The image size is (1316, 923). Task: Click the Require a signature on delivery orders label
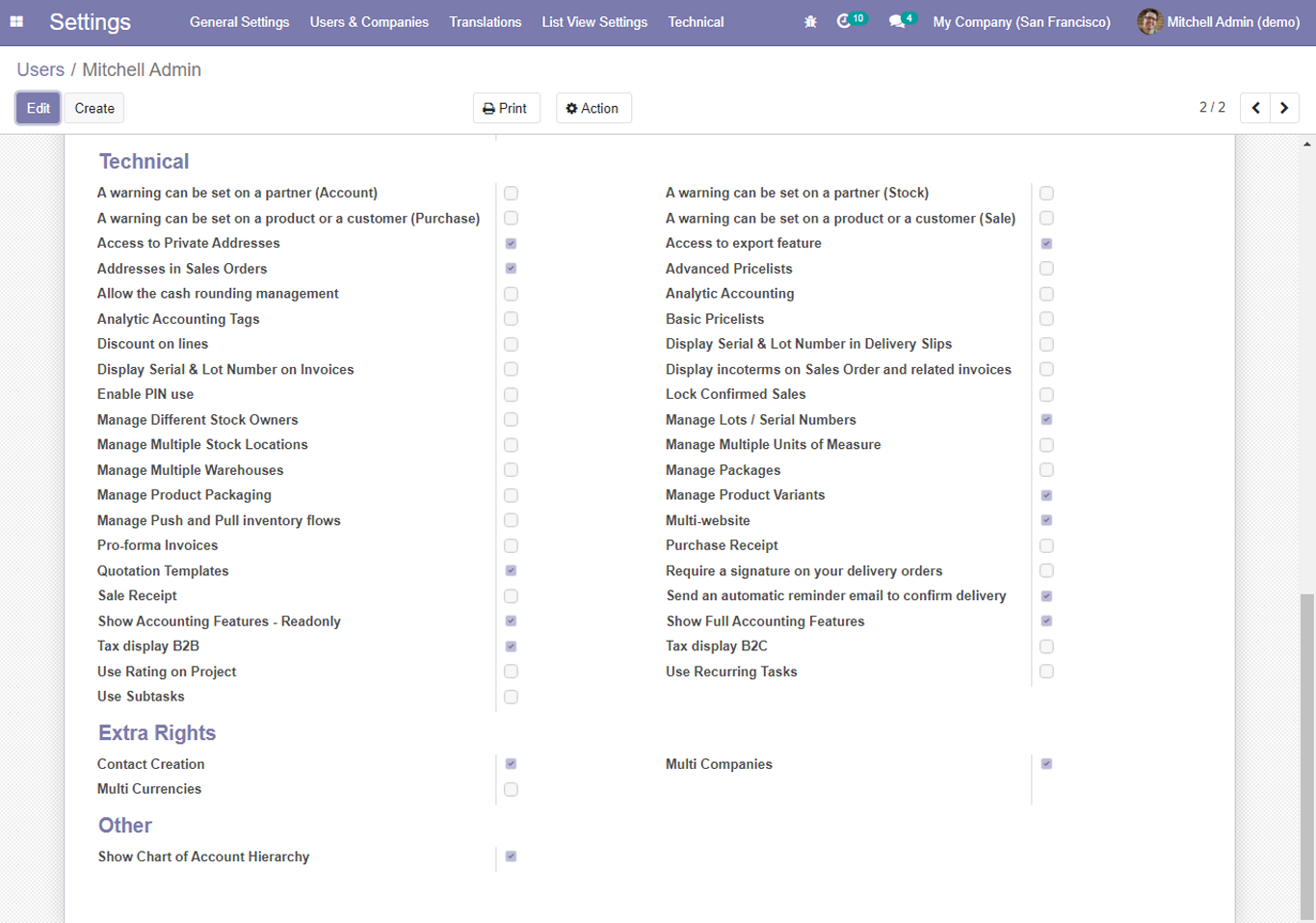click(x=804, y=570)
